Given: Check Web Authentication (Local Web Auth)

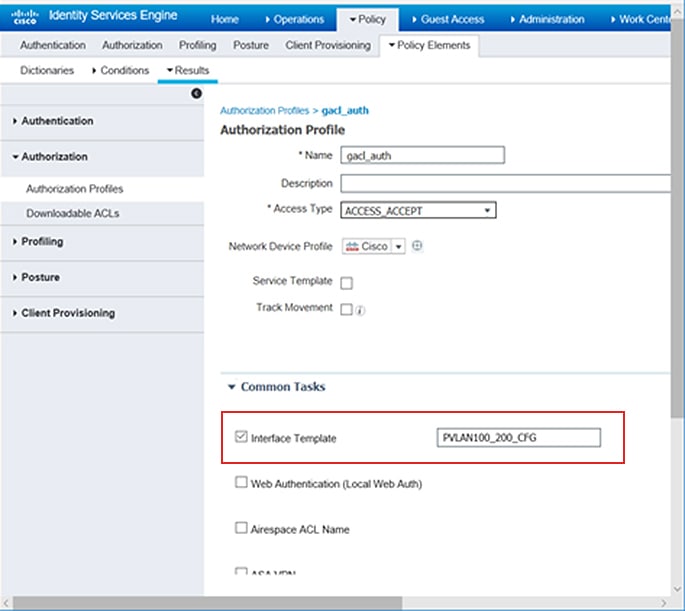Looking at the screenshot, I should (241, 482).
